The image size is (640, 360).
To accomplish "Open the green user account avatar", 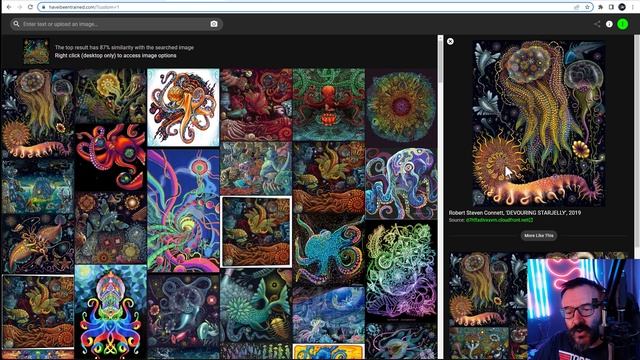I will (x=623, y=24).
